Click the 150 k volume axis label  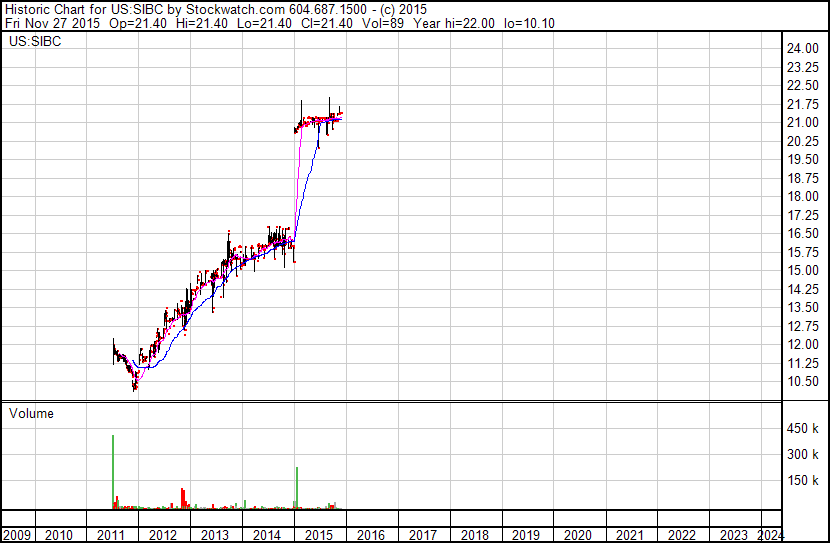click(802, 481)
